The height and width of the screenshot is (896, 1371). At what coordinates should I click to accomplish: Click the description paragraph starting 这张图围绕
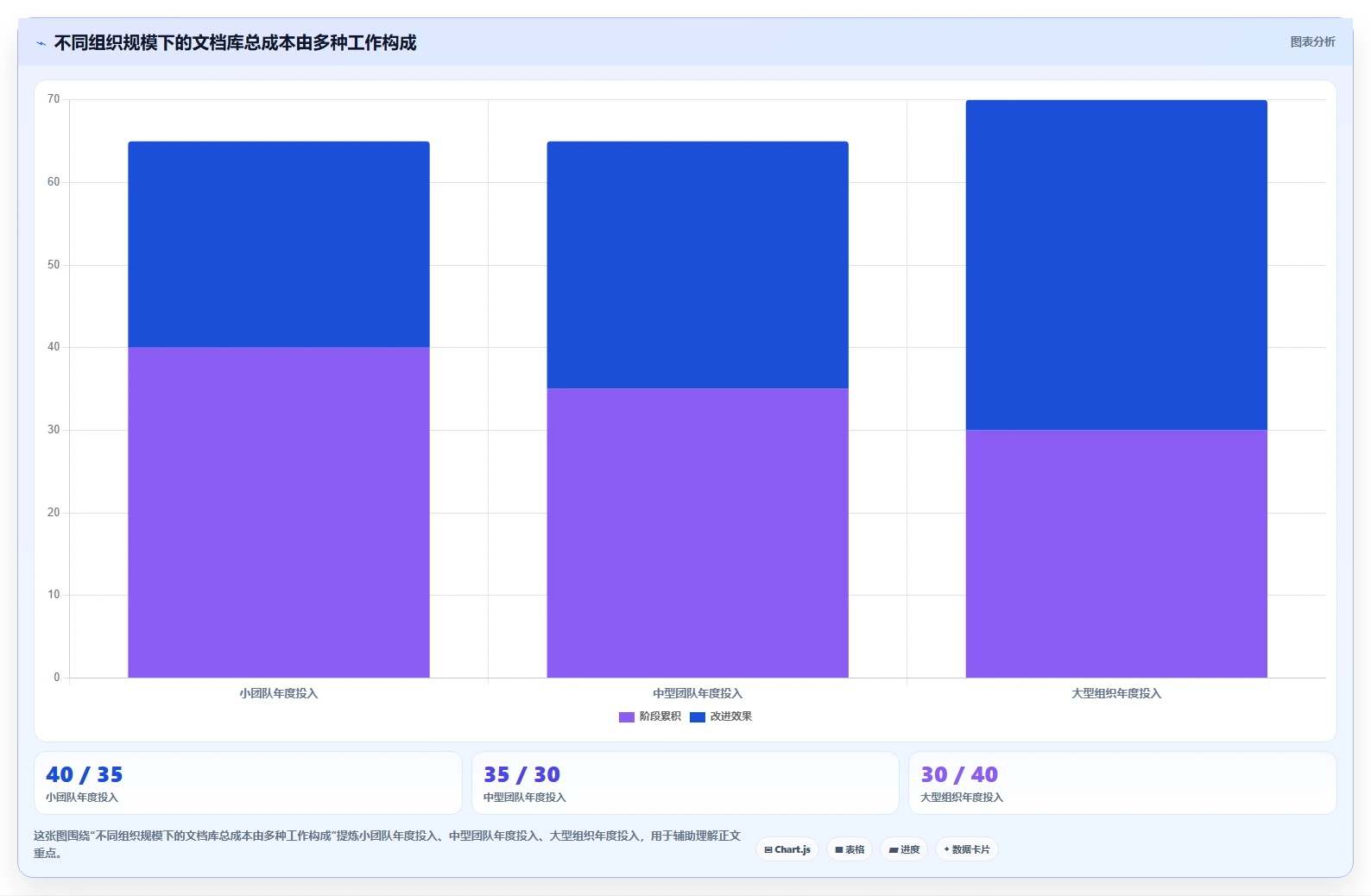(x=387, y=844)
